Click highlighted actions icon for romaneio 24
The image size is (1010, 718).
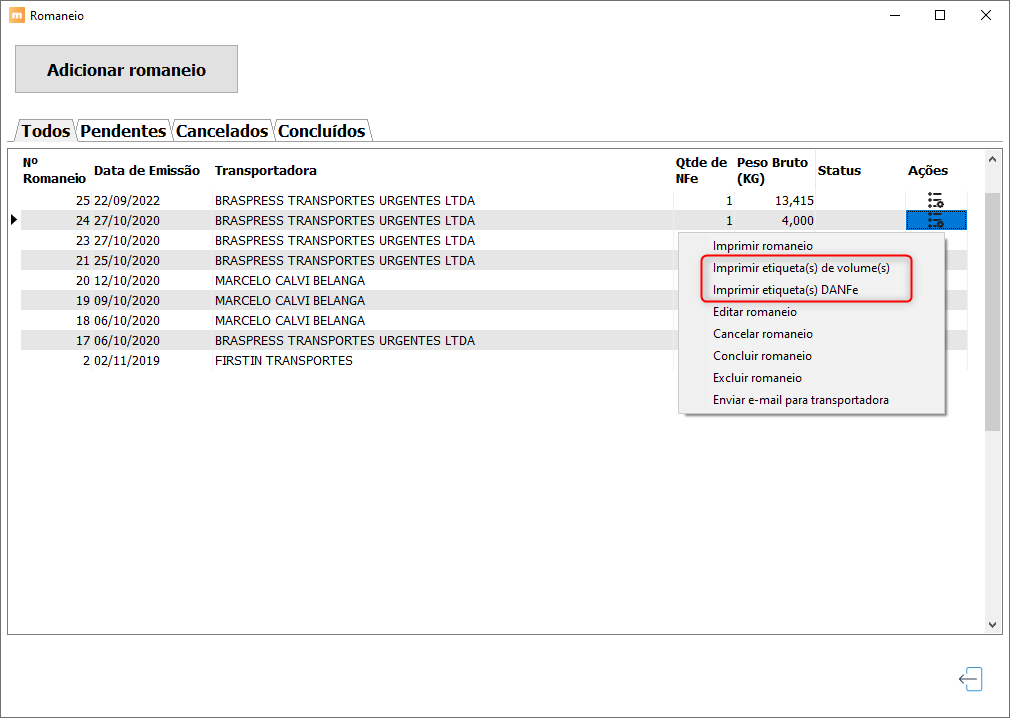936,220
